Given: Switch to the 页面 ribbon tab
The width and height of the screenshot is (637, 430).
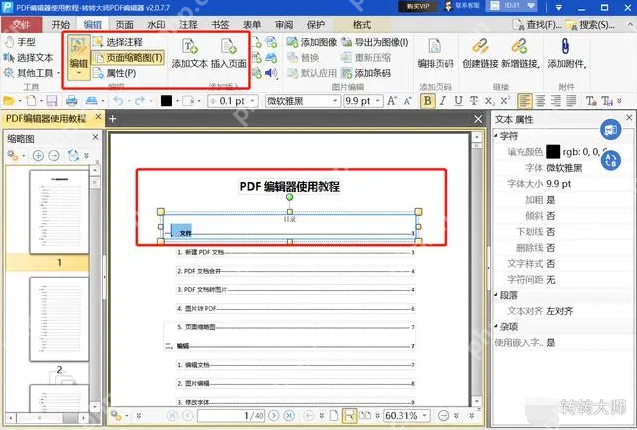Looking at the screenshot, I should [124, 25].
